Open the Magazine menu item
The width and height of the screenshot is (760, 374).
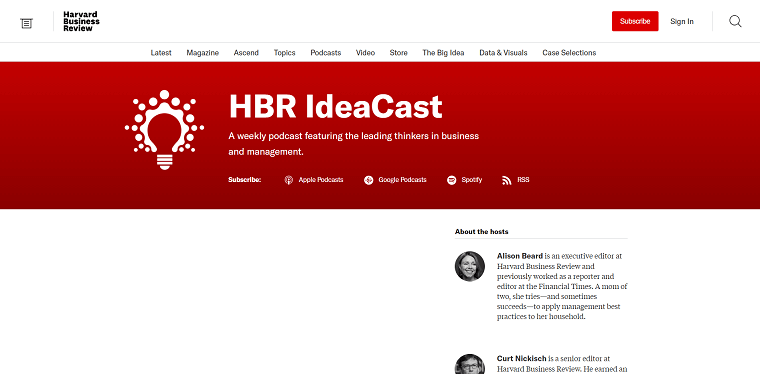click(x=203, y=53)
